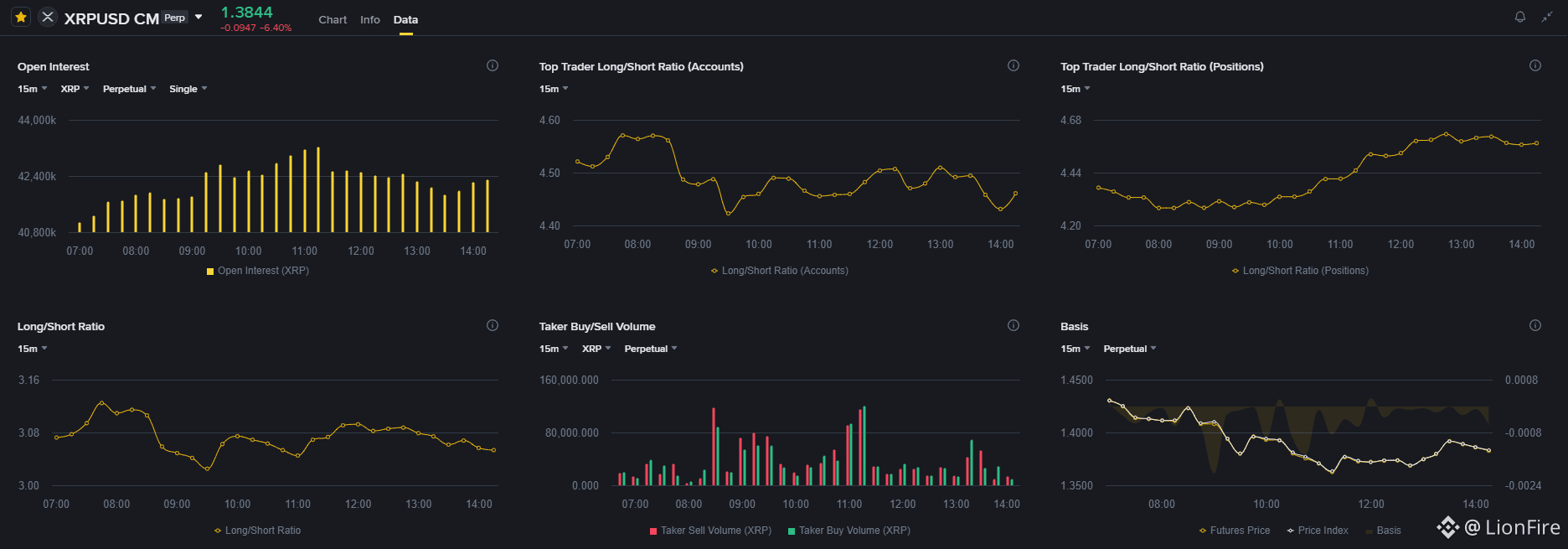Screen dimensions: 1568x549
Task: Open the XRP unit dropdown in Open Interest
Action: click(75, 89)
